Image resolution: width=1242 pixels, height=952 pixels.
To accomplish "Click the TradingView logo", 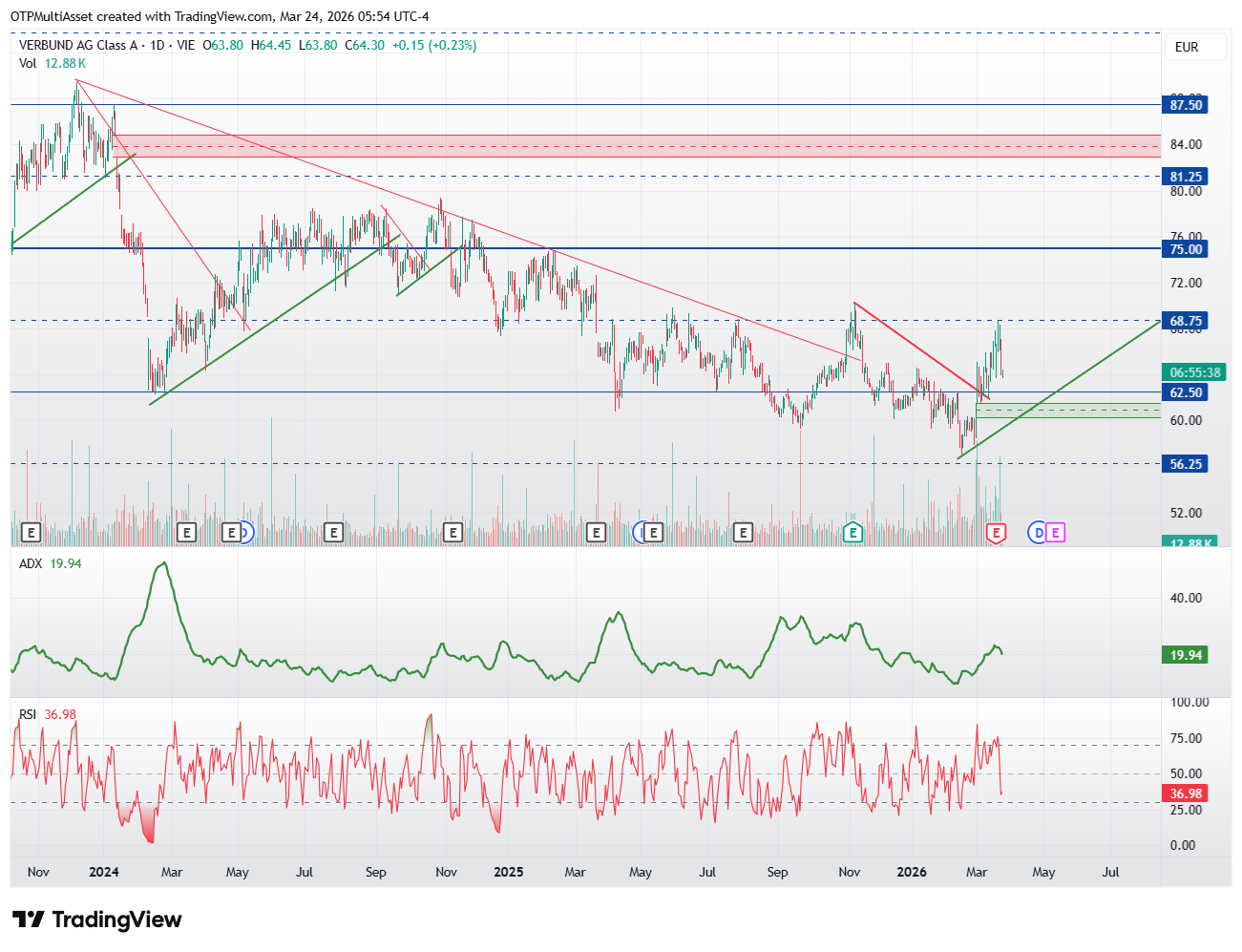I will click(97, 920).
